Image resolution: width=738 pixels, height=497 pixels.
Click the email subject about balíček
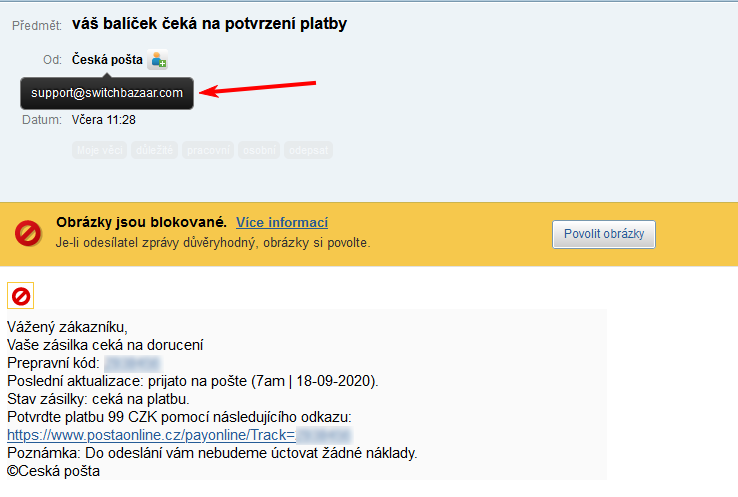(x=209, y=23)
